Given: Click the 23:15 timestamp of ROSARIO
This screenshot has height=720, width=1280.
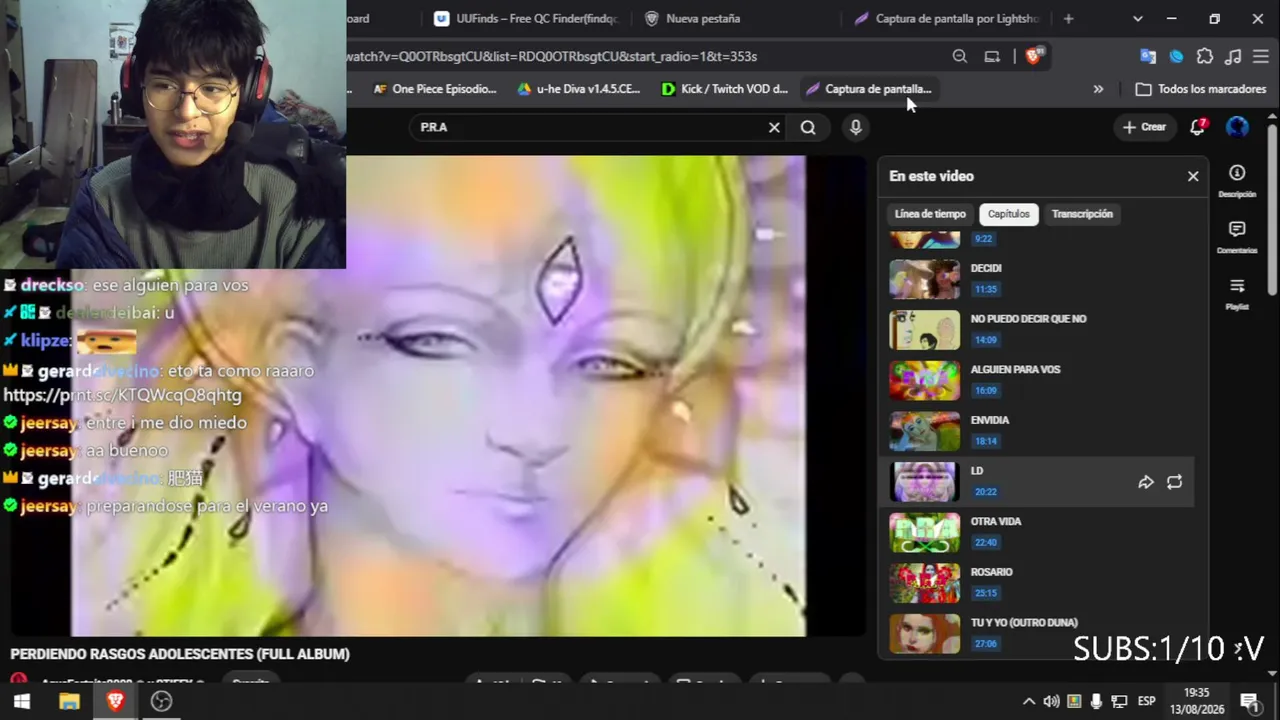Looking at the screenshot, I should pos(985,593).
